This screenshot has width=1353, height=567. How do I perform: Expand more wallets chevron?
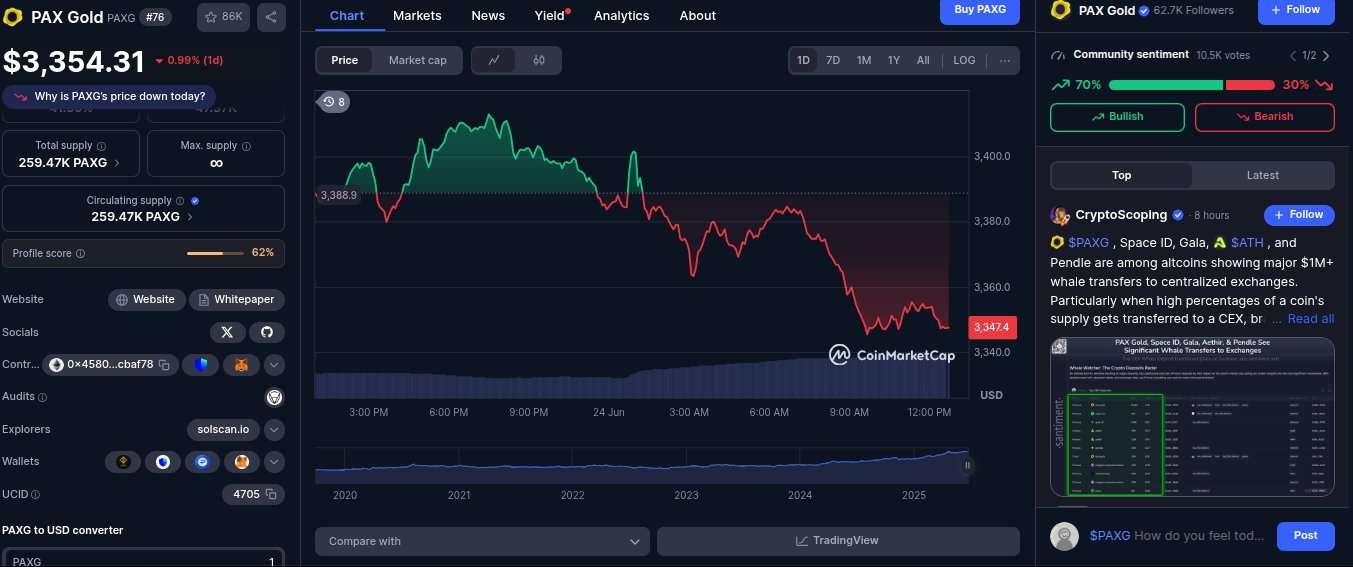(x=274, y=462)
